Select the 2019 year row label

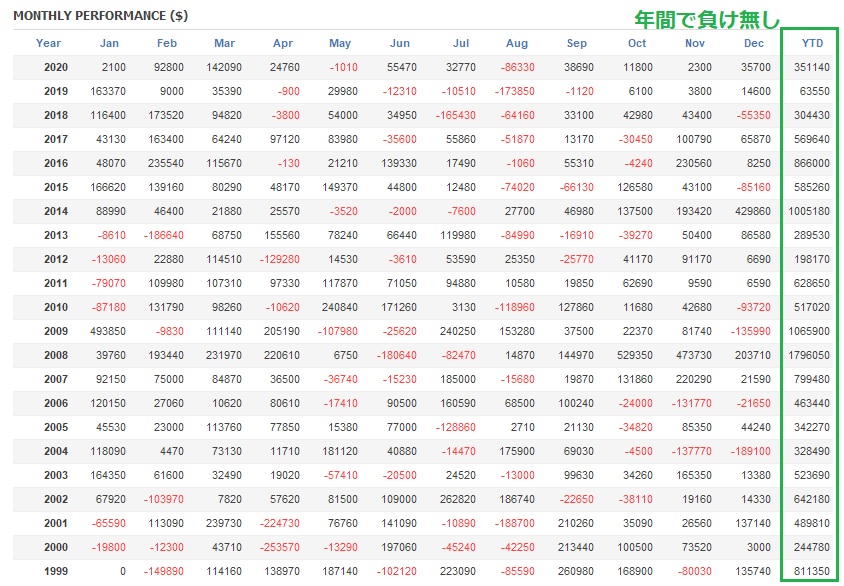(56, 91)
